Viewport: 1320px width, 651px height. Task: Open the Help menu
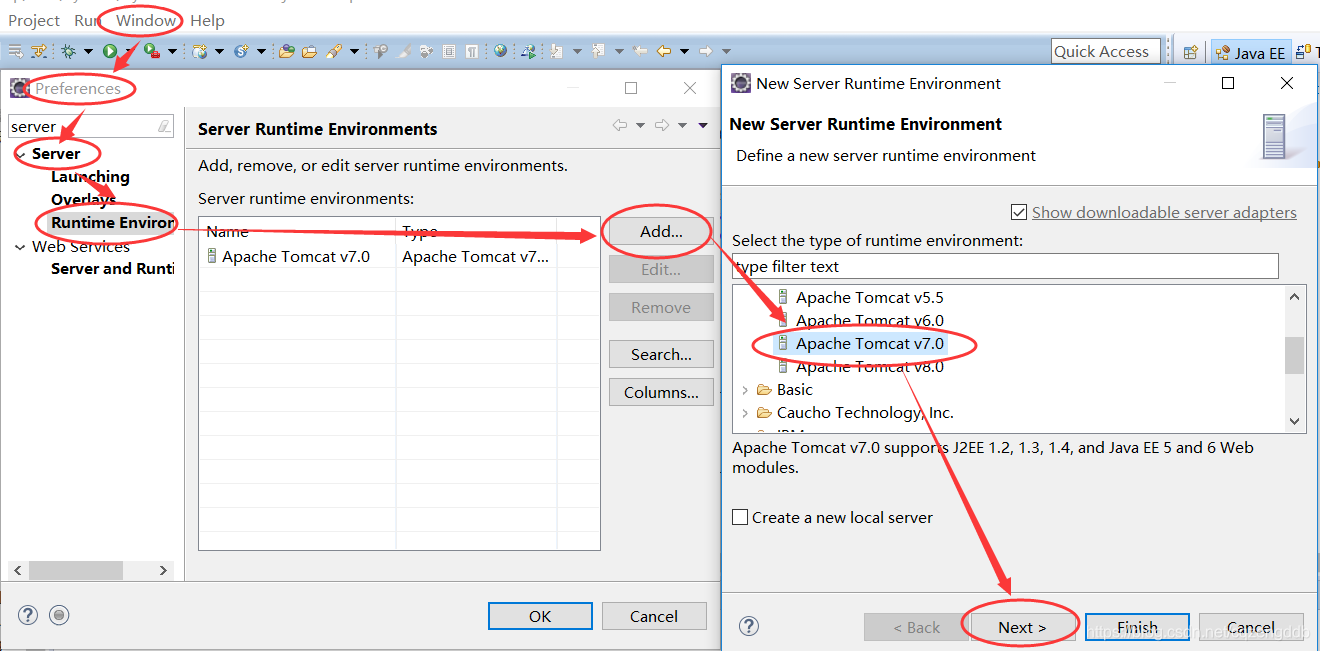click(x=207, y=20)
